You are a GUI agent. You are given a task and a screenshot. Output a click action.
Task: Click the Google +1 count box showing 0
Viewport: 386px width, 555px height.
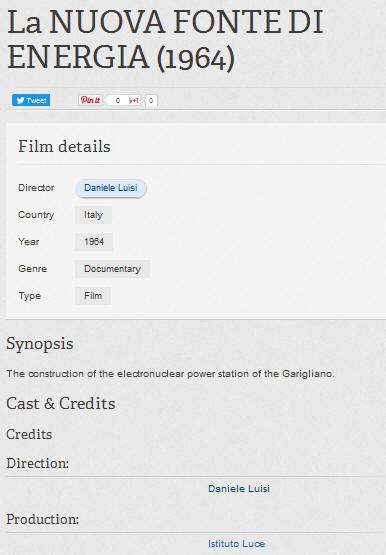pyautogui.click(x=151, y=101)
